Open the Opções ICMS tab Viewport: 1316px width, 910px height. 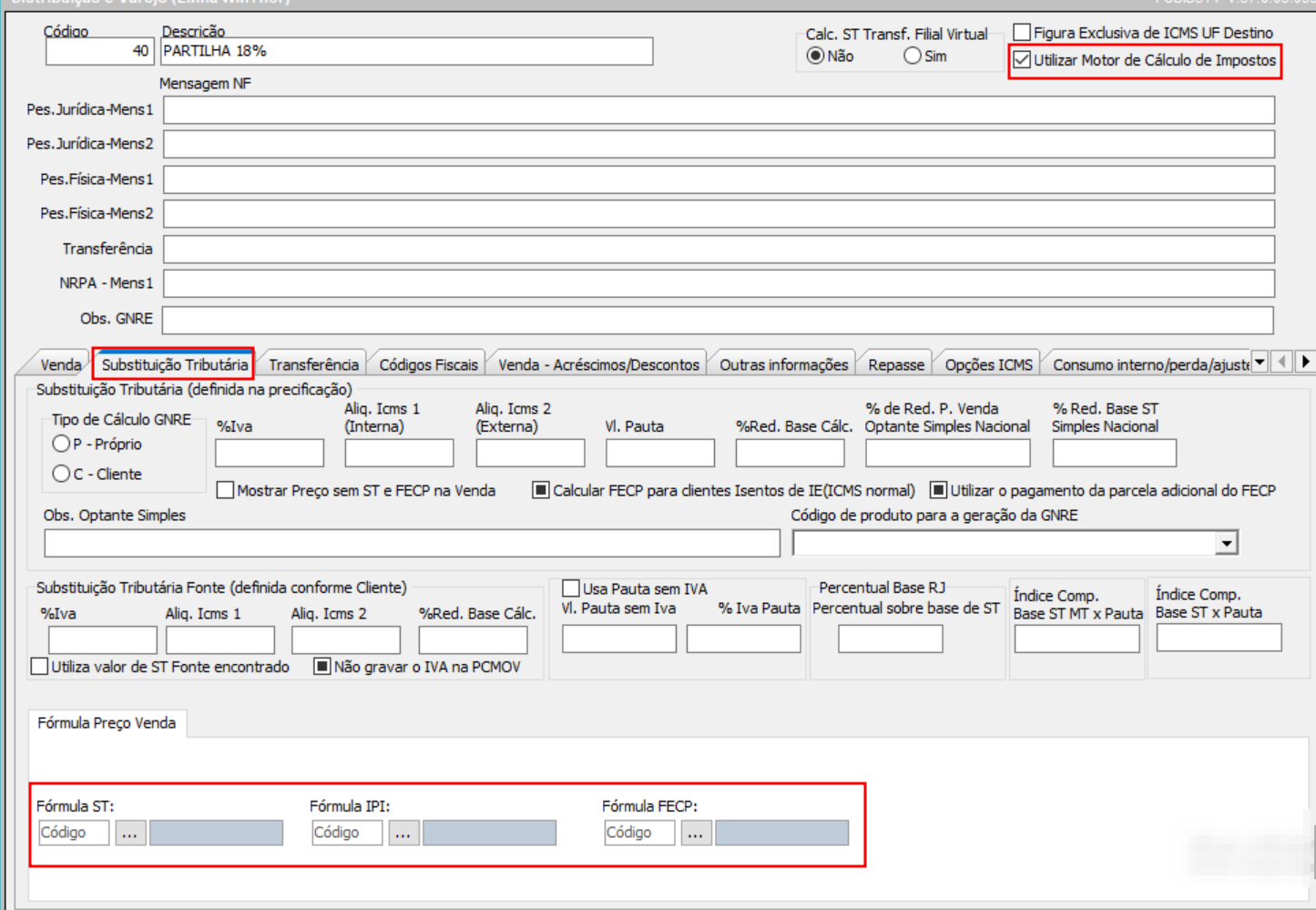[x=988, y=364]
